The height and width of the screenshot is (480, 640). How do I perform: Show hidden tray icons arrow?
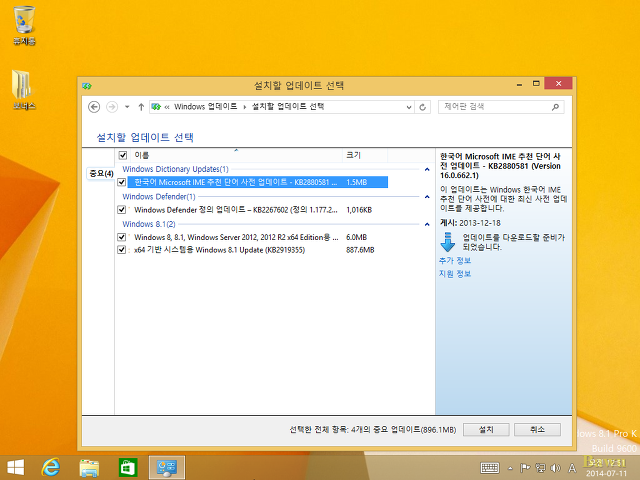point(510,468)
